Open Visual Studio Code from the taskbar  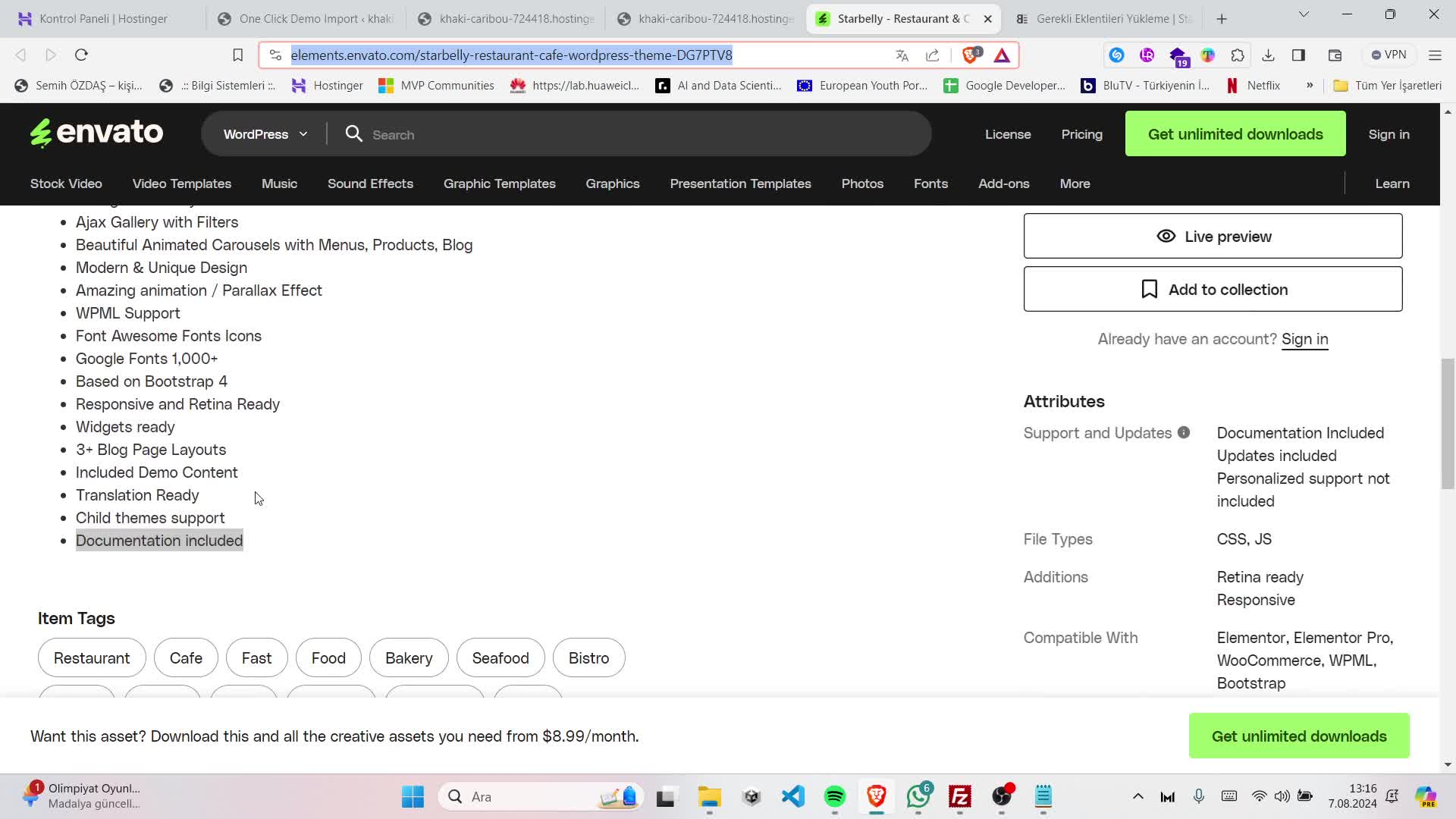793,796
